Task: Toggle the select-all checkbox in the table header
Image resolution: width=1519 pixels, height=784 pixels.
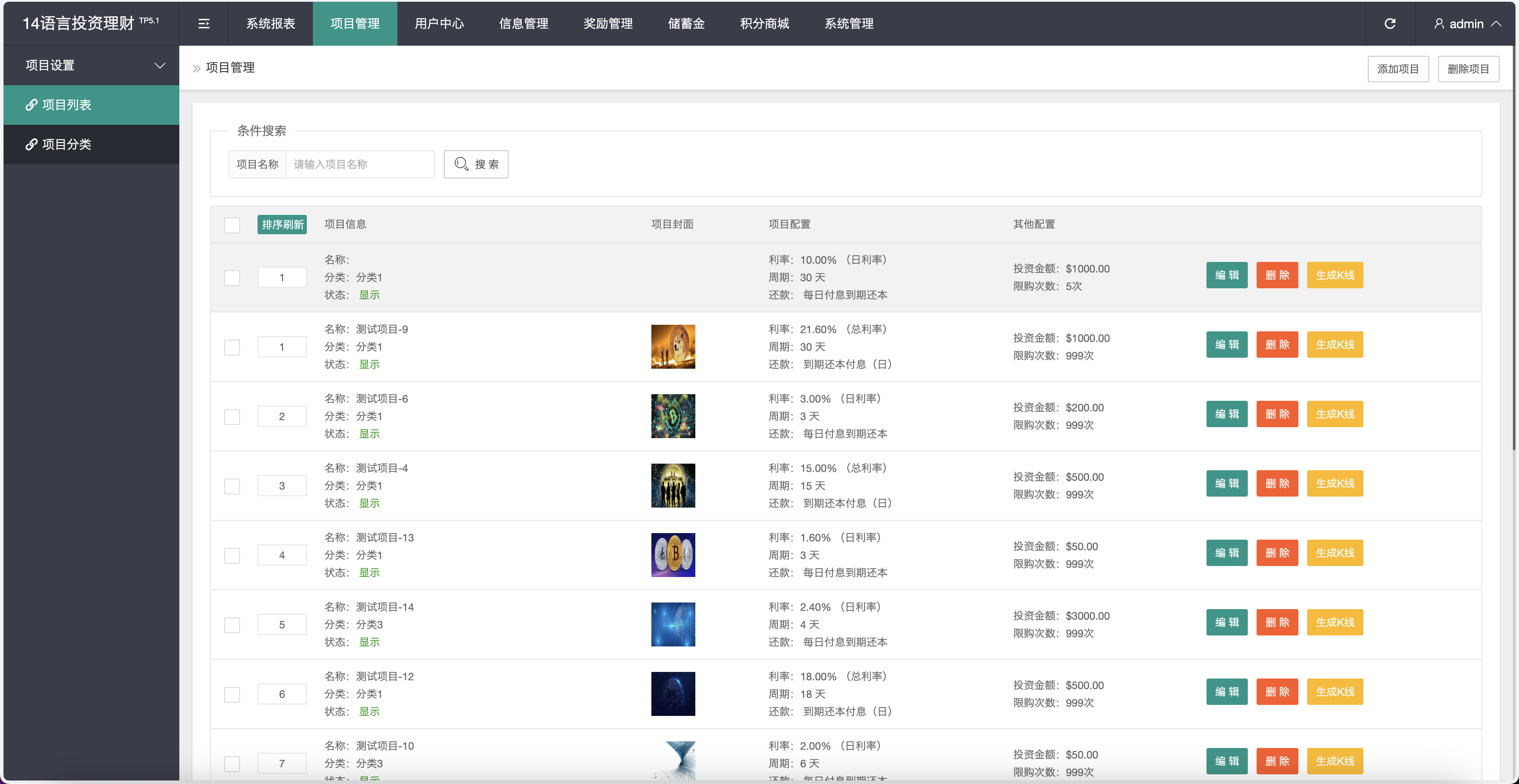Action: pyautogui.click(x=232, y=225)
